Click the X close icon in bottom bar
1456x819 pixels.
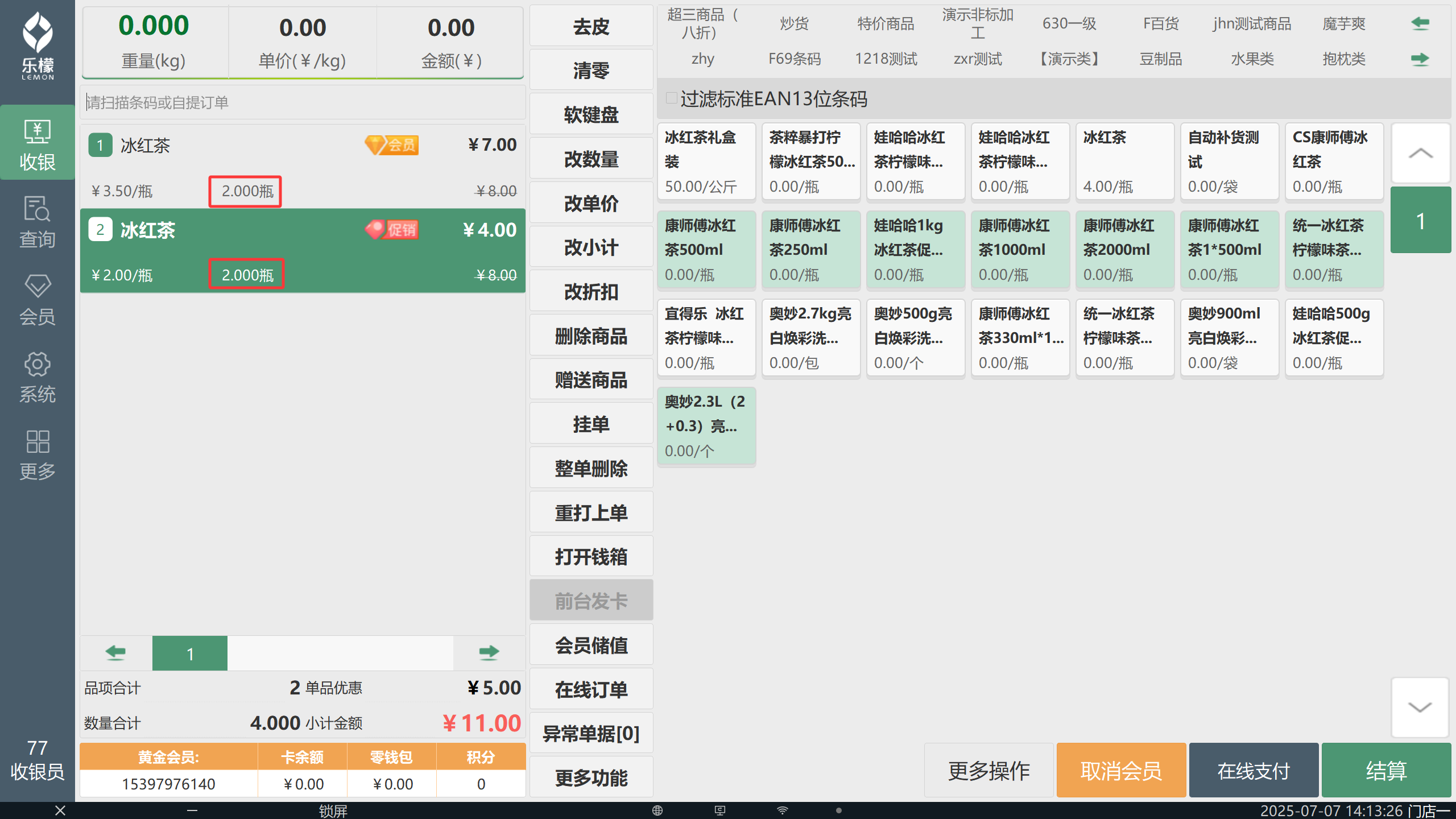(x=60, y=810)
